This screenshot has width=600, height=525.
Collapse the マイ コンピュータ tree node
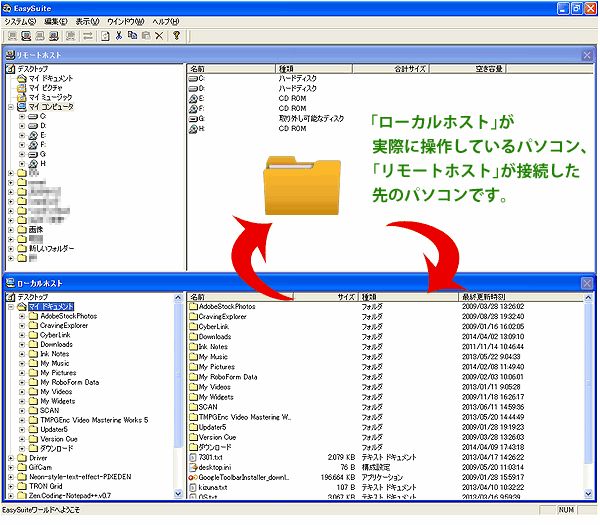(x=10, y=107)
